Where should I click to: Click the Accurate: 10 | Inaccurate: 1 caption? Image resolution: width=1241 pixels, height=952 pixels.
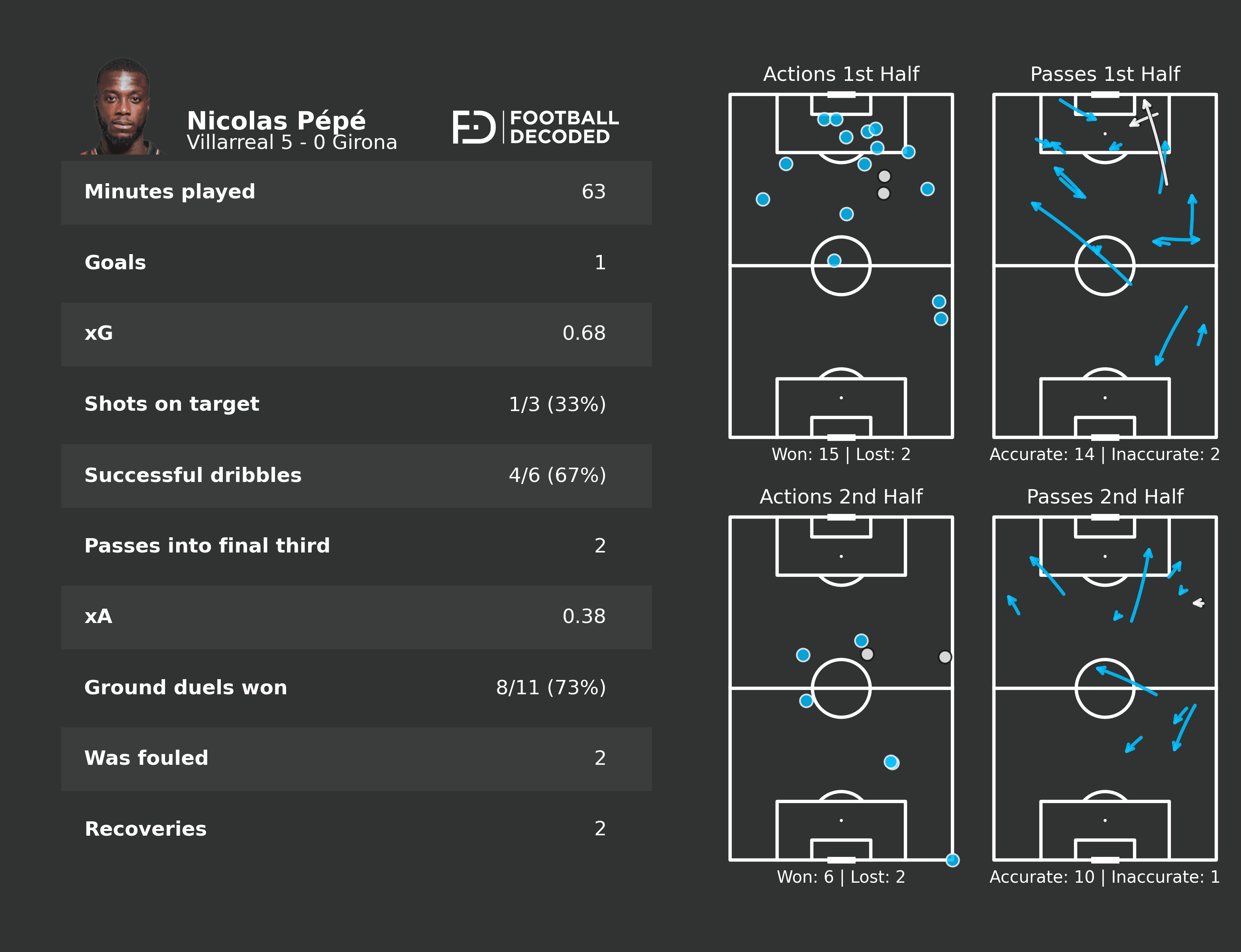tap(1104, 877)
